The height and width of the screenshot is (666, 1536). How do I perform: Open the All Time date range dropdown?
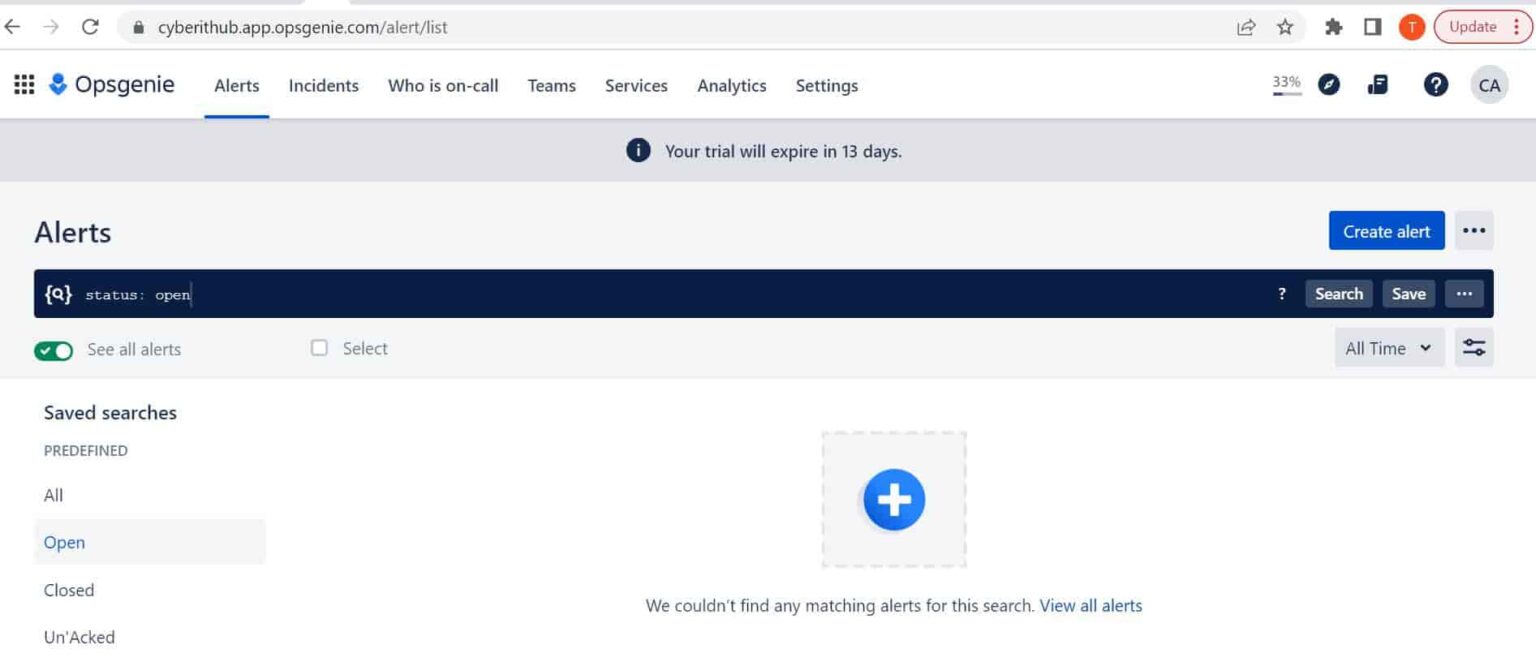1388,347
